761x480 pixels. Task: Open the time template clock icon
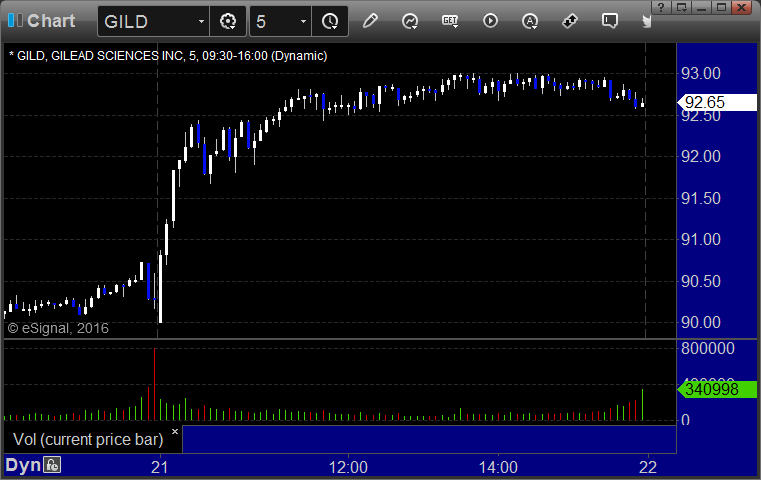pyautogui.click(x=330, y=21)
